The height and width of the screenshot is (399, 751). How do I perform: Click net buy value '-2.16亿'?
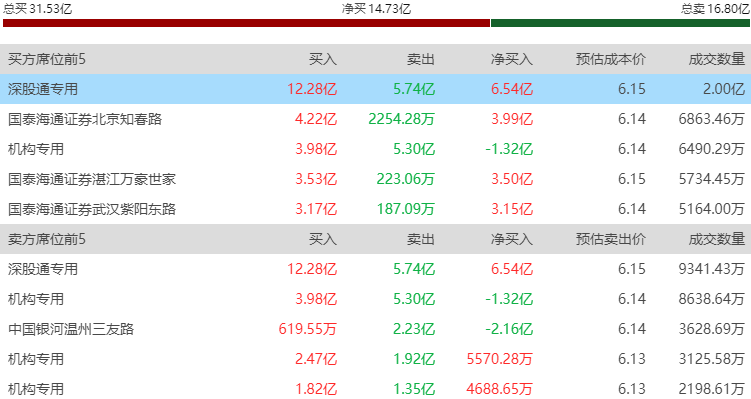click(x=509, y=329)
